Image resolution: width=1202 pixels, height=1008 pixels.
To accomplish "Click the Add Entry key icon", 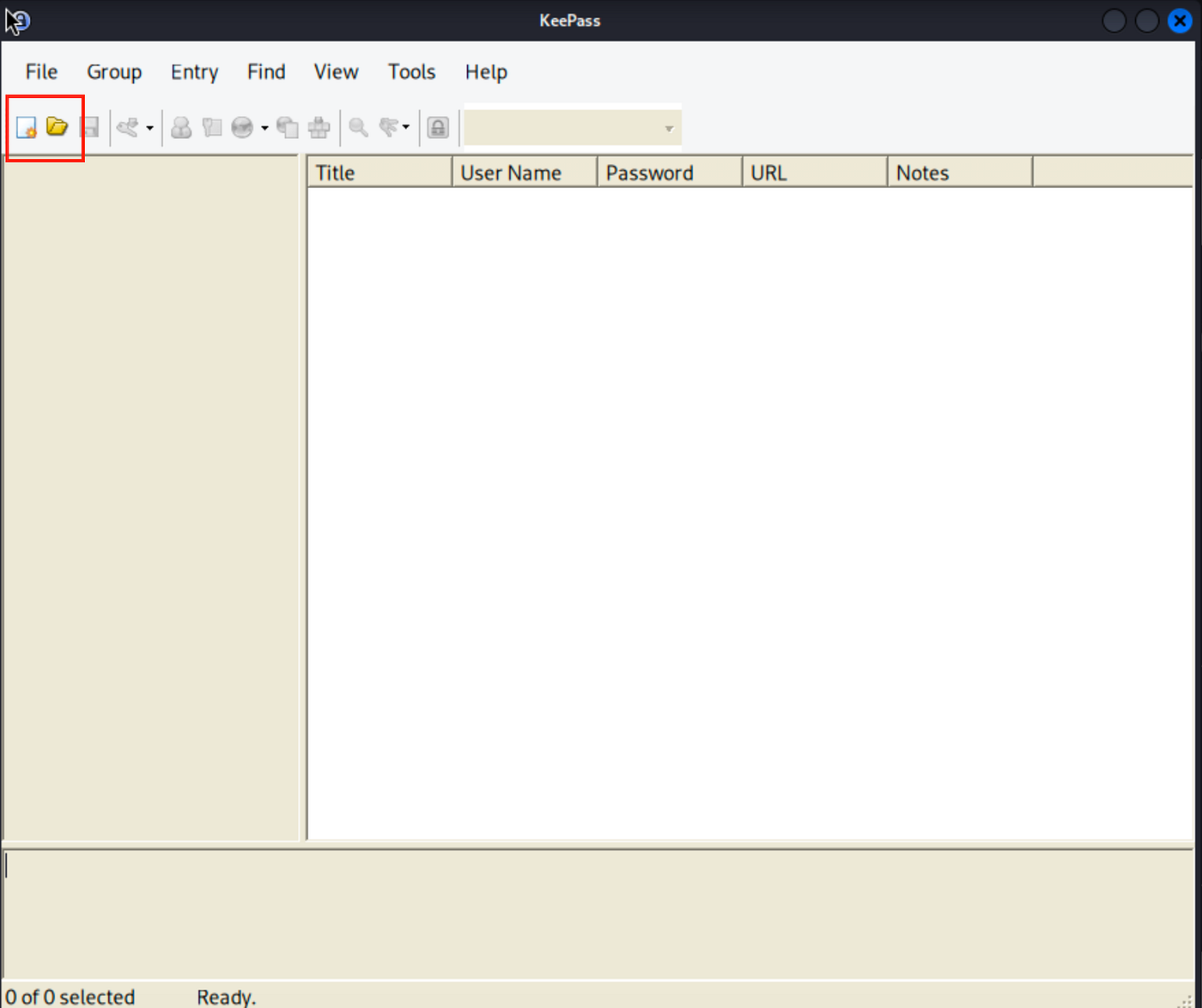I will [128, 128].
